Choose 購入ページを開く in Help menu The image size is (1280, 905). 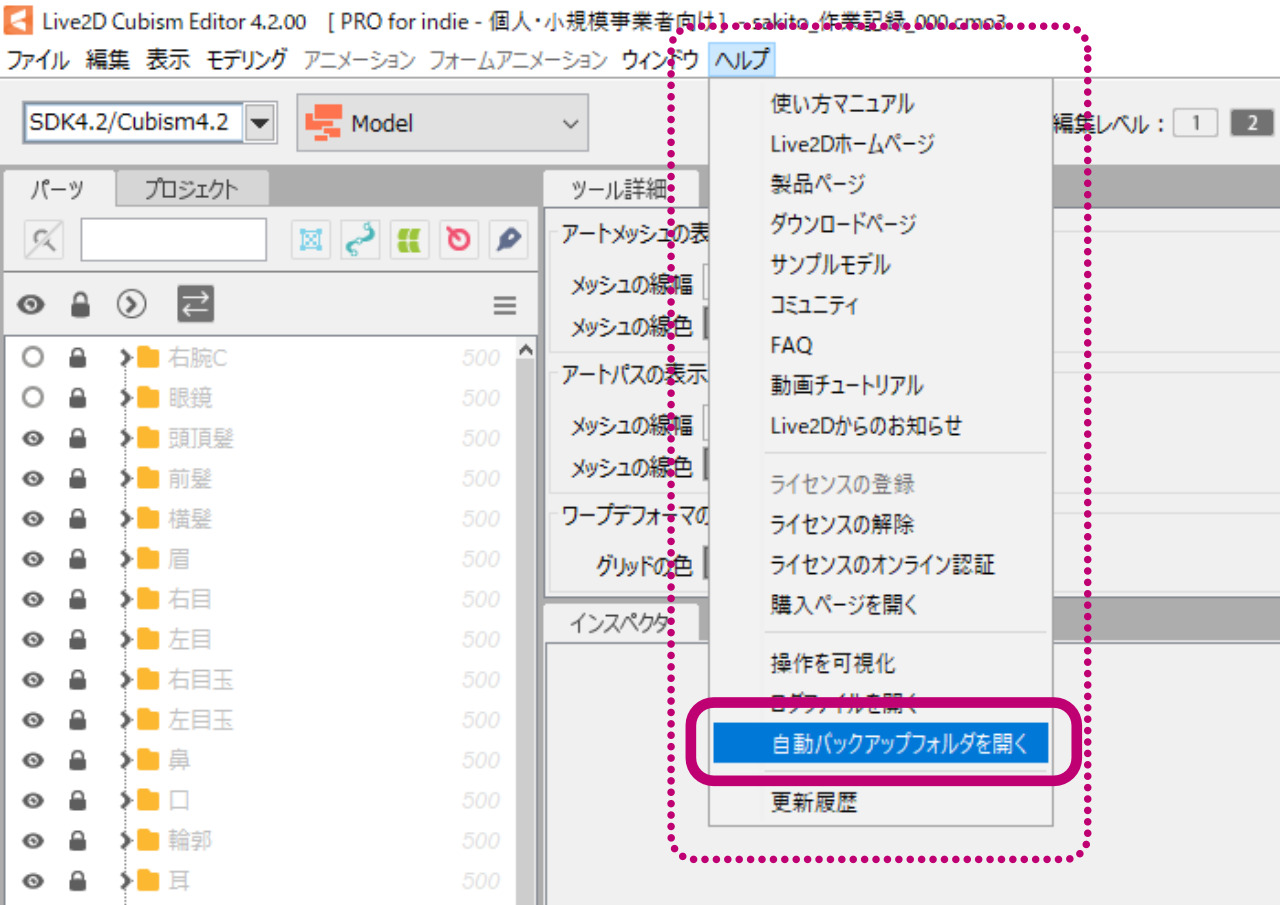[x=880, y=604]
